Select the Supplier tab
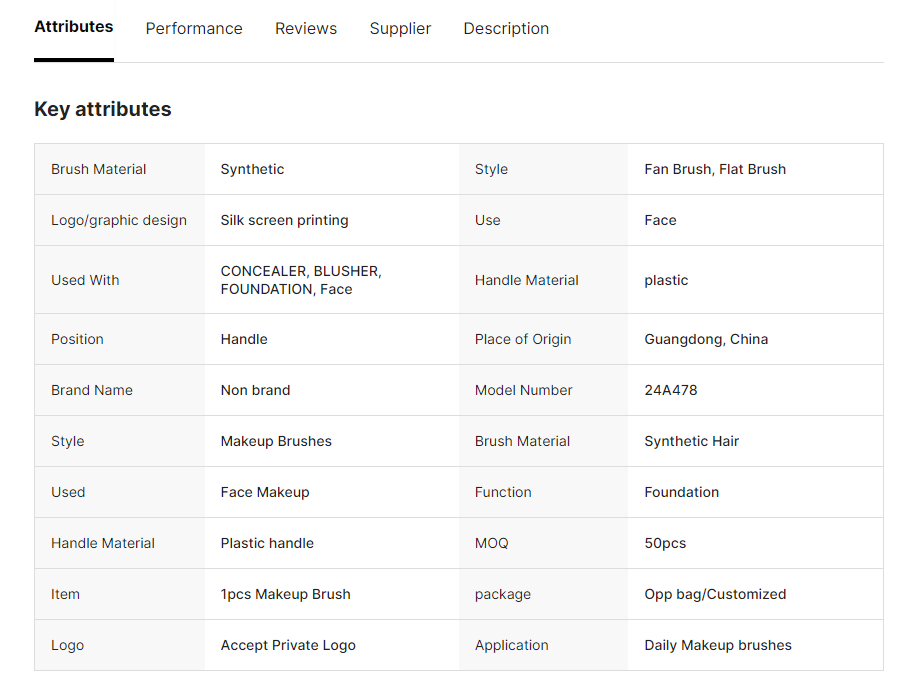This screenshot has height=694, width=907. pos(400,28)
